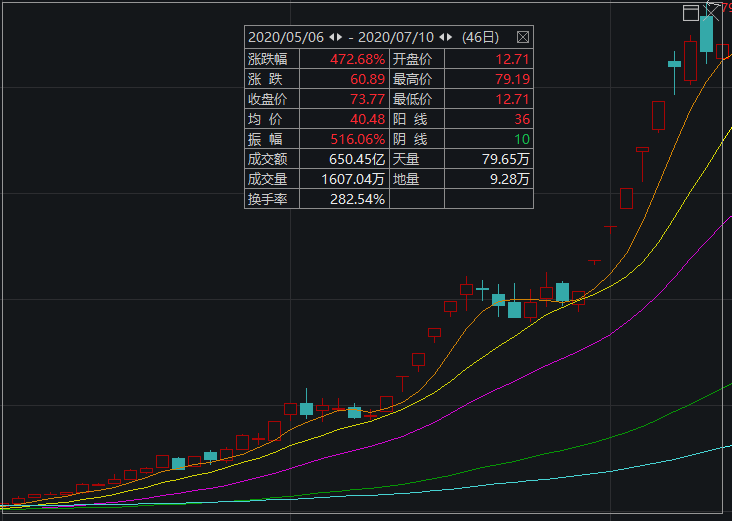Select the end date text 2020/07/10
This screenshot has height=521, width=732.
pos(396,37)
